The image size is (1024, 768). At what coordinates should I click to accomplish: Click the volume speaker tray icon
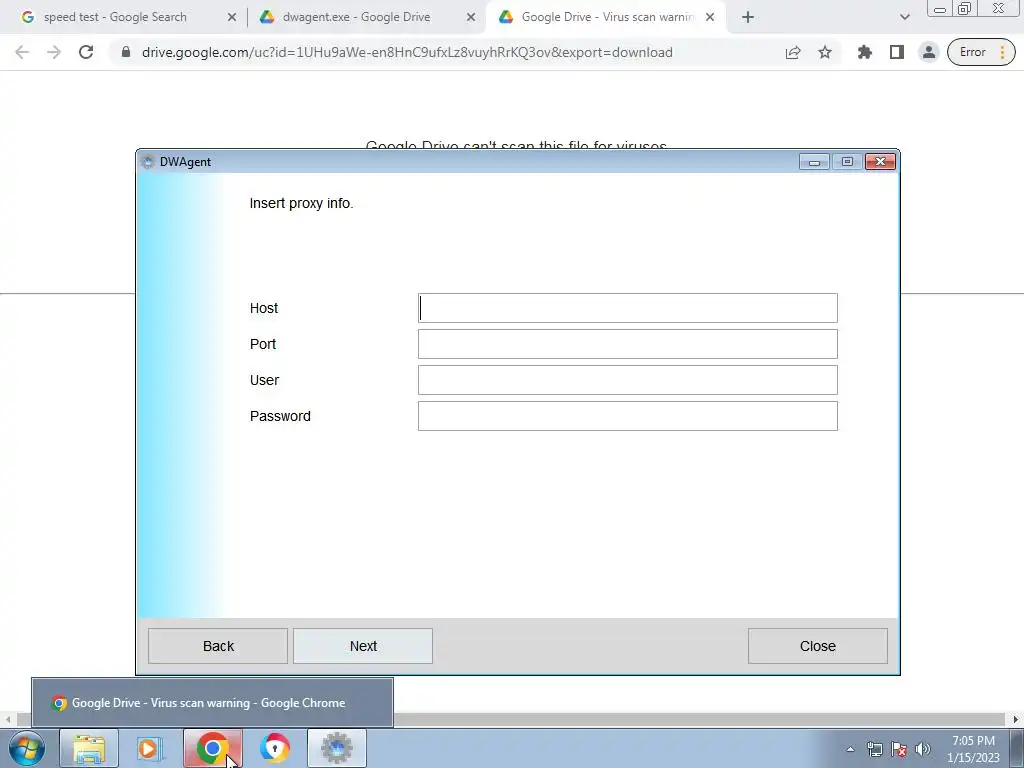923,749
